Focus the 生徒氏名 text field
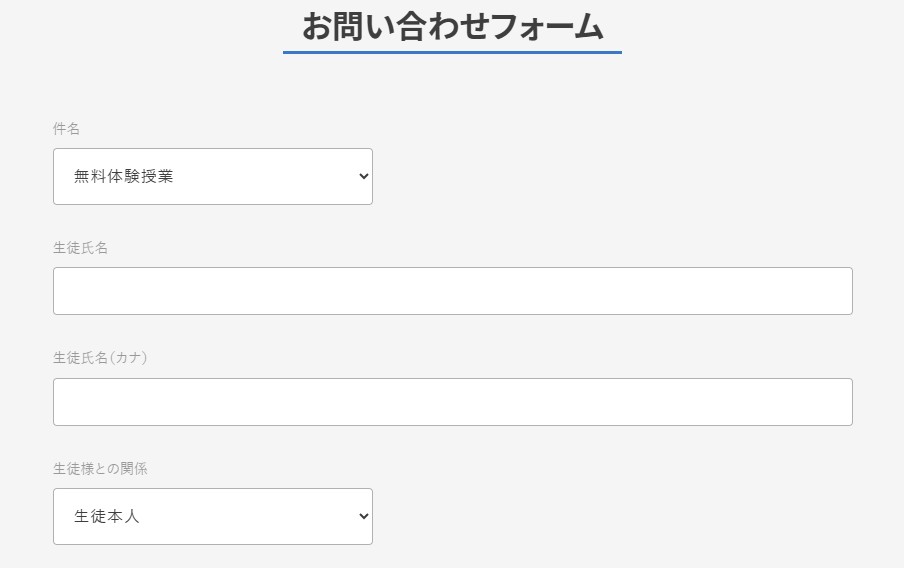904x568 pixels. click(452, 291)
